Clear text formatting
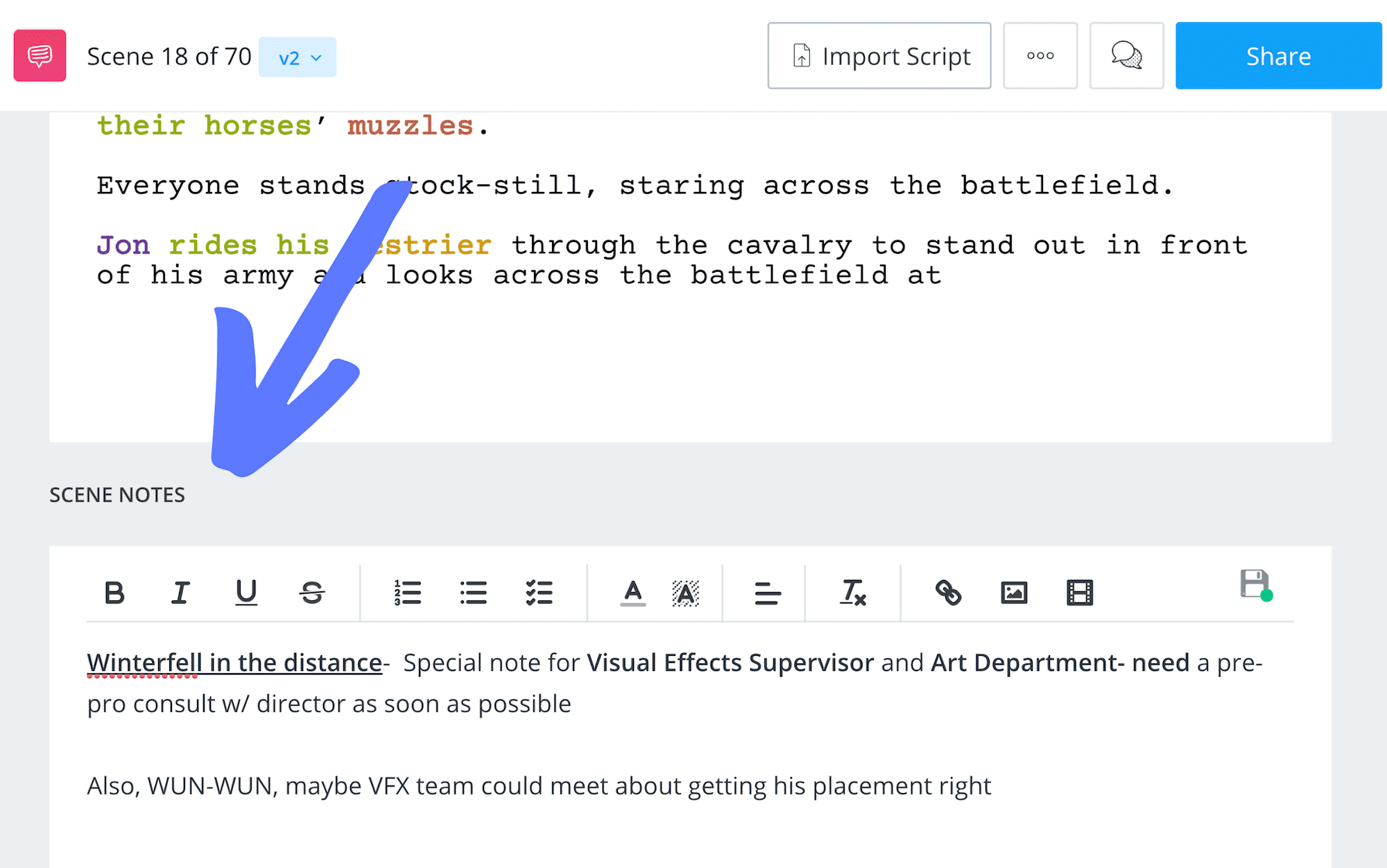Screen dimensions: 1387x868 853,593
